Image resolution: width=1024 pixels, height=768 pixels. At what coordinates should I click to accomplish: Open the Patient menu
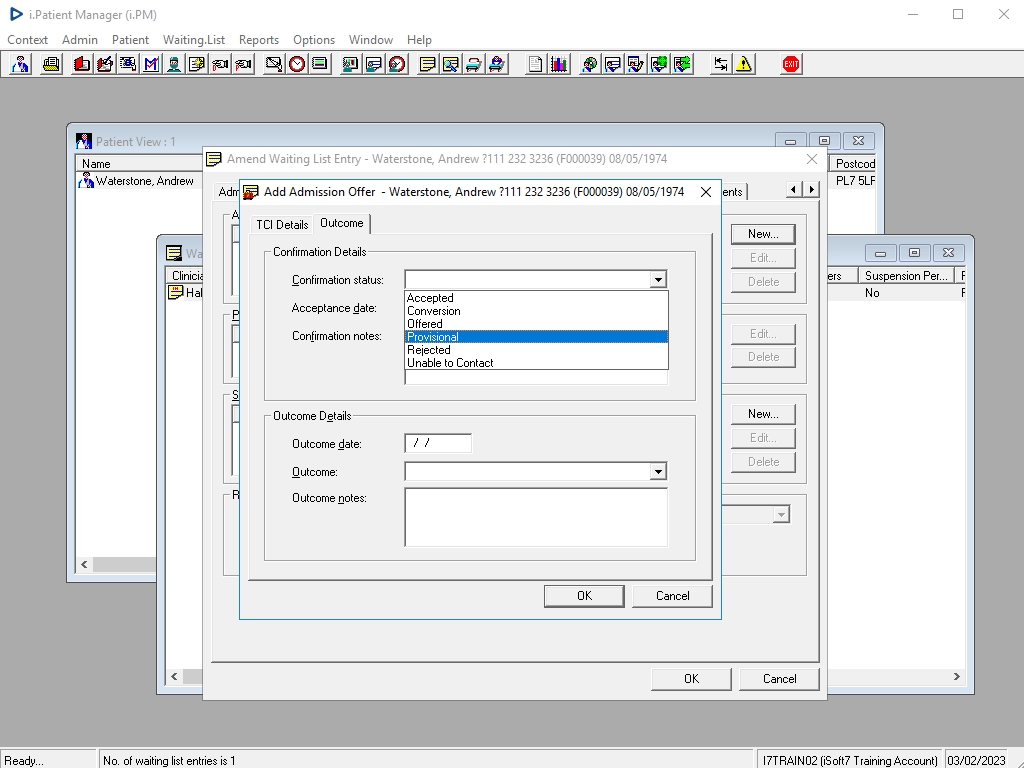[130, 40]
